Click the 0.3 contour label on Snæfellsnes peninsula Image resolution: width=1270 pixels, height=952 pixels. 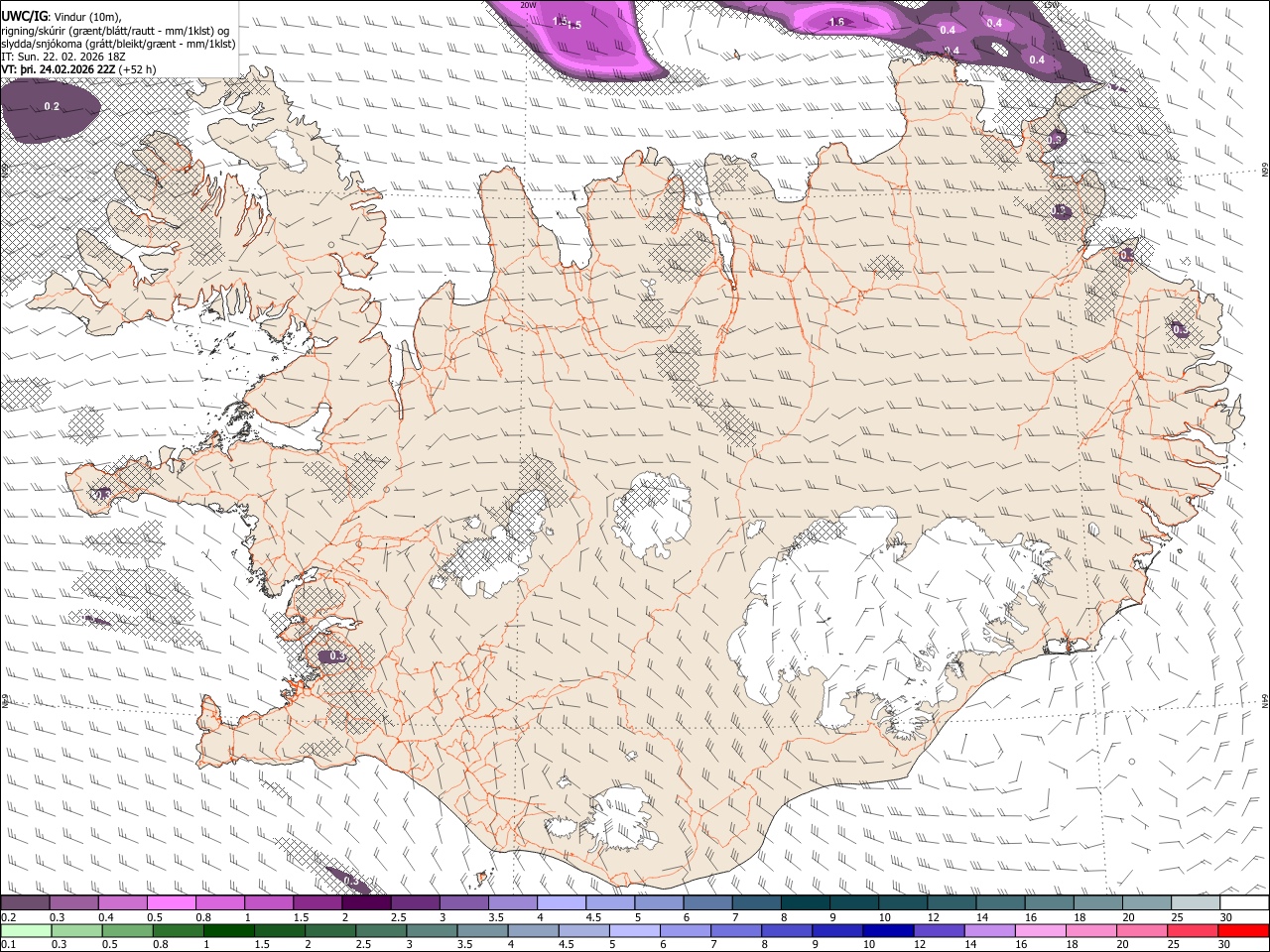(102, 493)
